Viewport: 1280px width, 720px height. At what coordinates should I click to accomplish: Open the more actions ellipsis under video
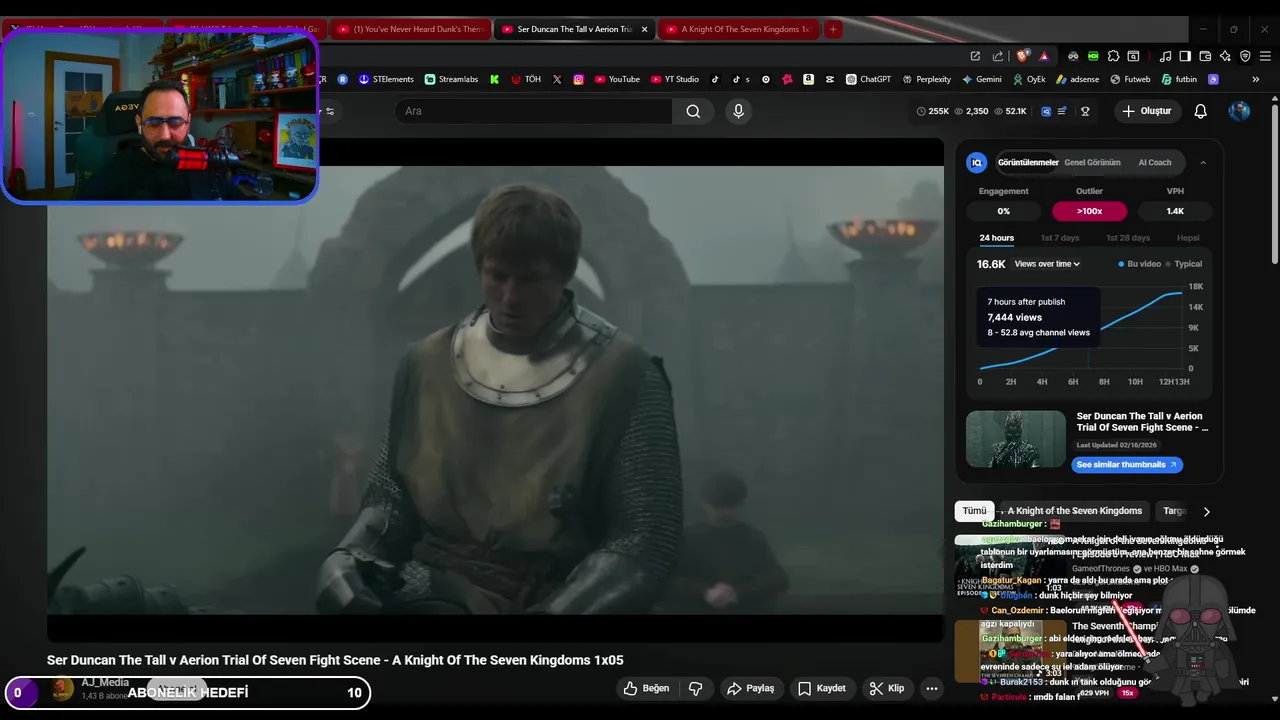932,688
